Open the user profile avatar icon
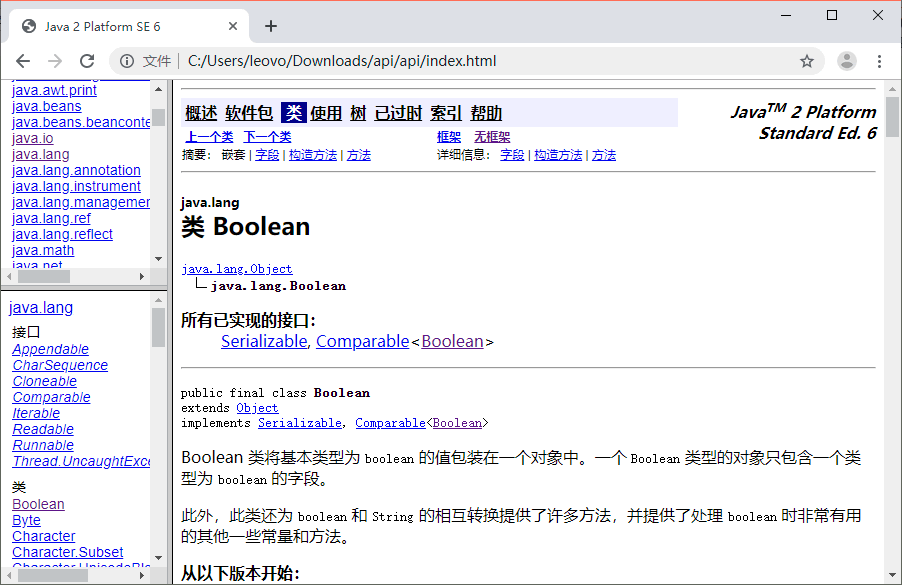The image size is (902, 585). [x=847, y=61]
